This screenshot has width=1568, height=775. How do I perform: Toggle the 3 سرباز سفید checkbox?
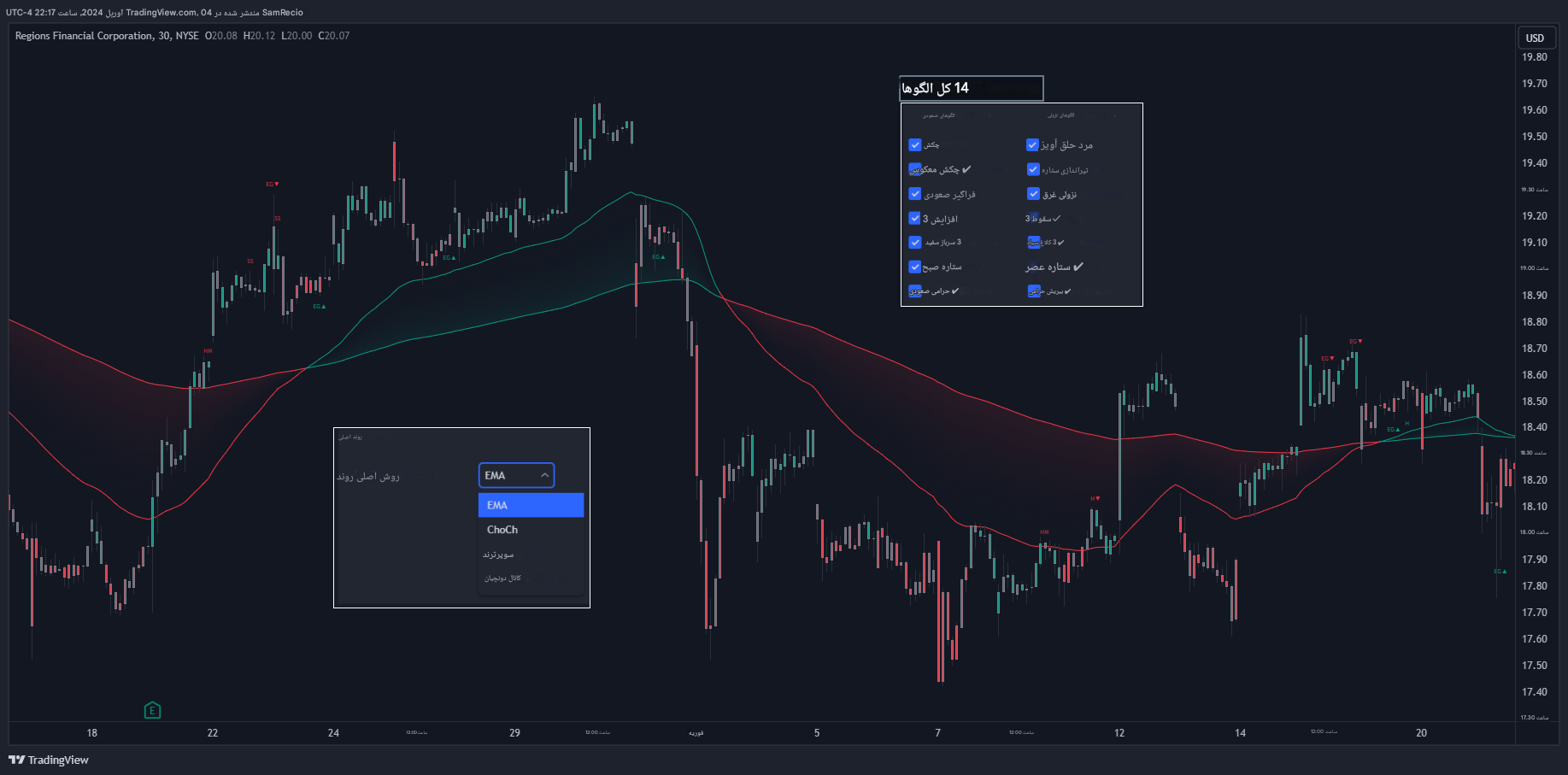click(915, 243)
